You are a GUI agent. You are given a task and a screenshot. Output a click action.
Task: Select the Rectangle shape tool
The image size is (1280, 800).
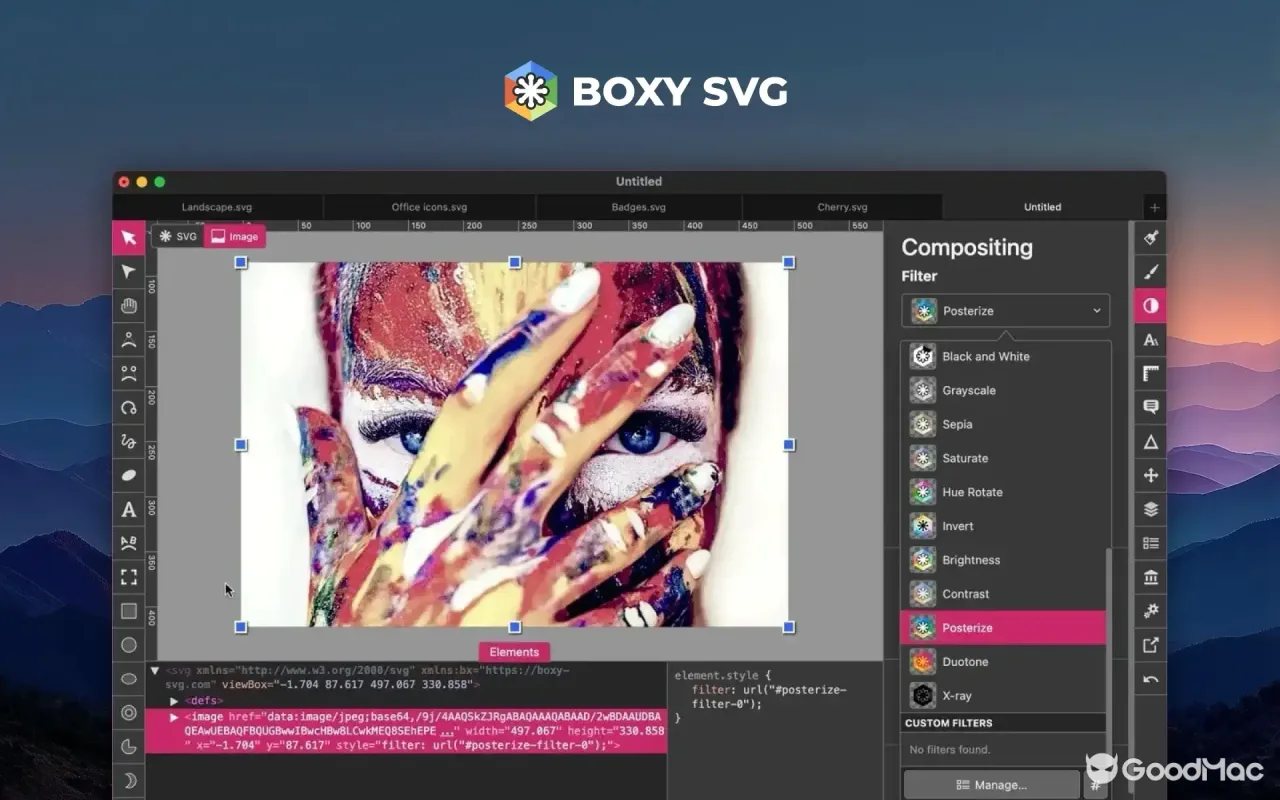point(128,611)
